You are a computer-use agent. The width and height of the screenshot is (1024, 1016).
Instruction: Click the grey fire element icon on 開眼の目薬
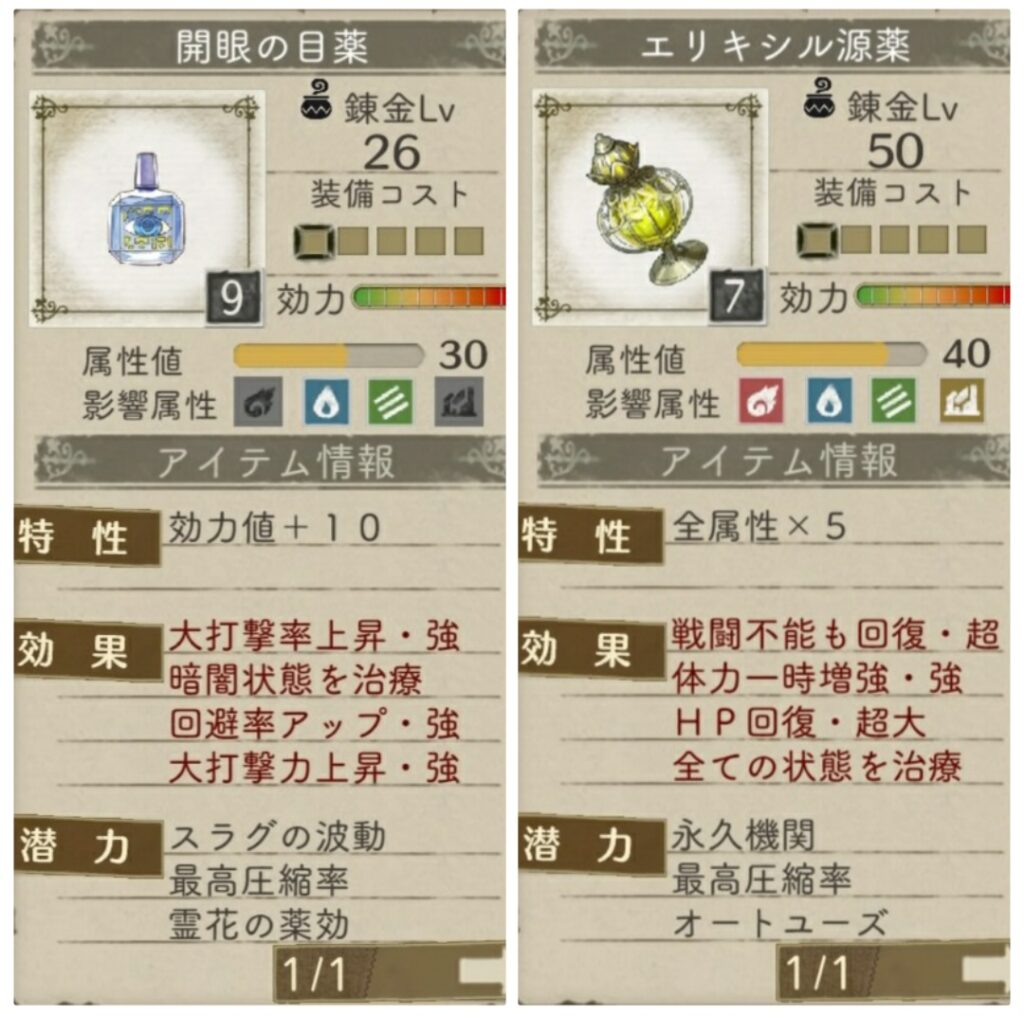pyautogui.click(x=259, y=402)
